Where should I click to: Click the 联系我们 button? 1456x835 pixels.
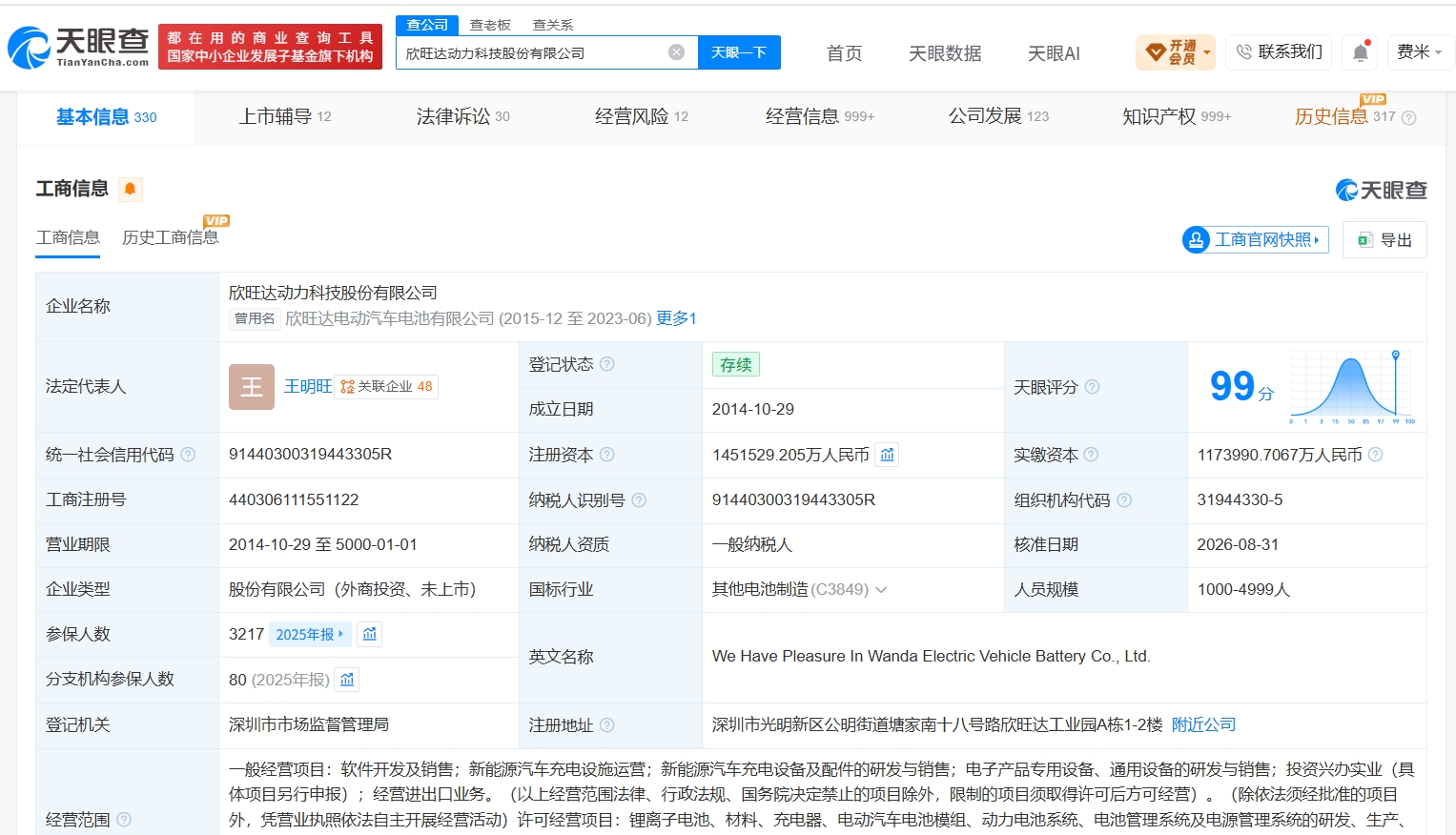coord(1279,52)
